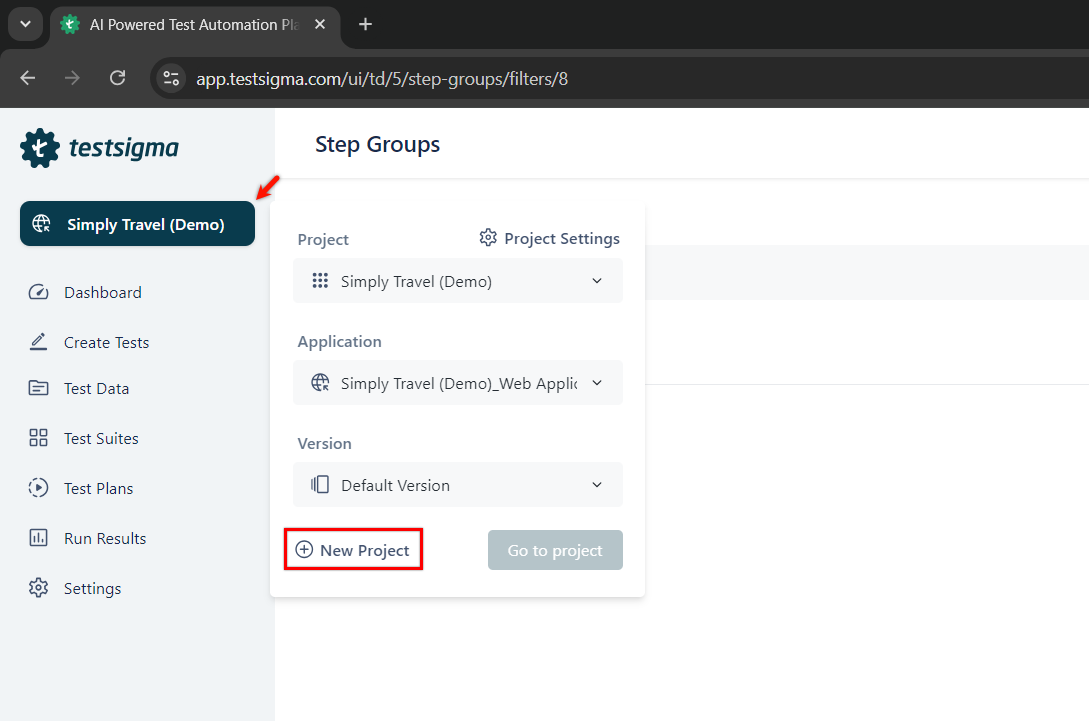
Task: Click the sidebar Settings gear icon
Action: 38,588
